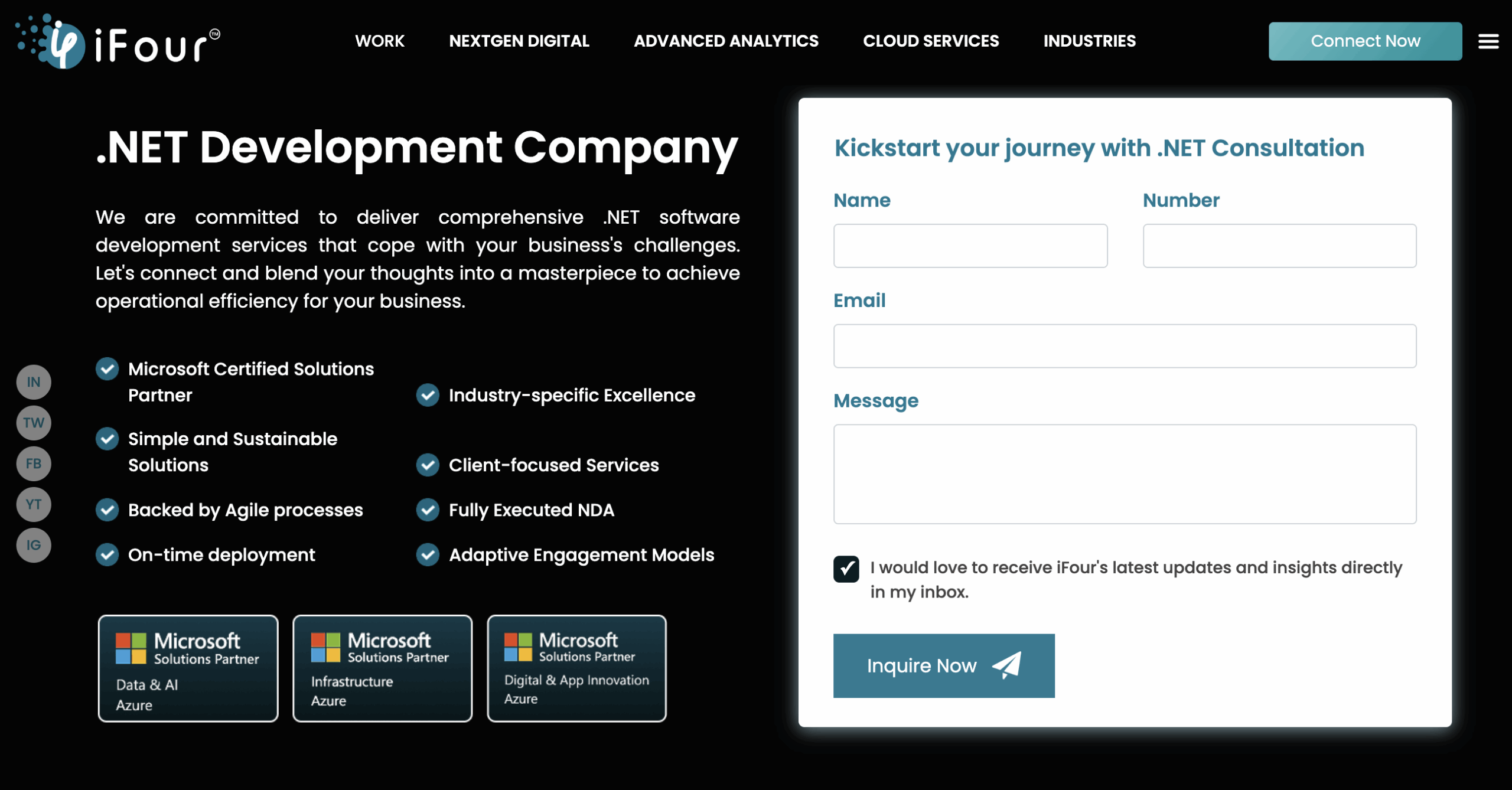Open the Work menu item
This screenshot has width=1512, height=790.
click(x=379, y=41)
